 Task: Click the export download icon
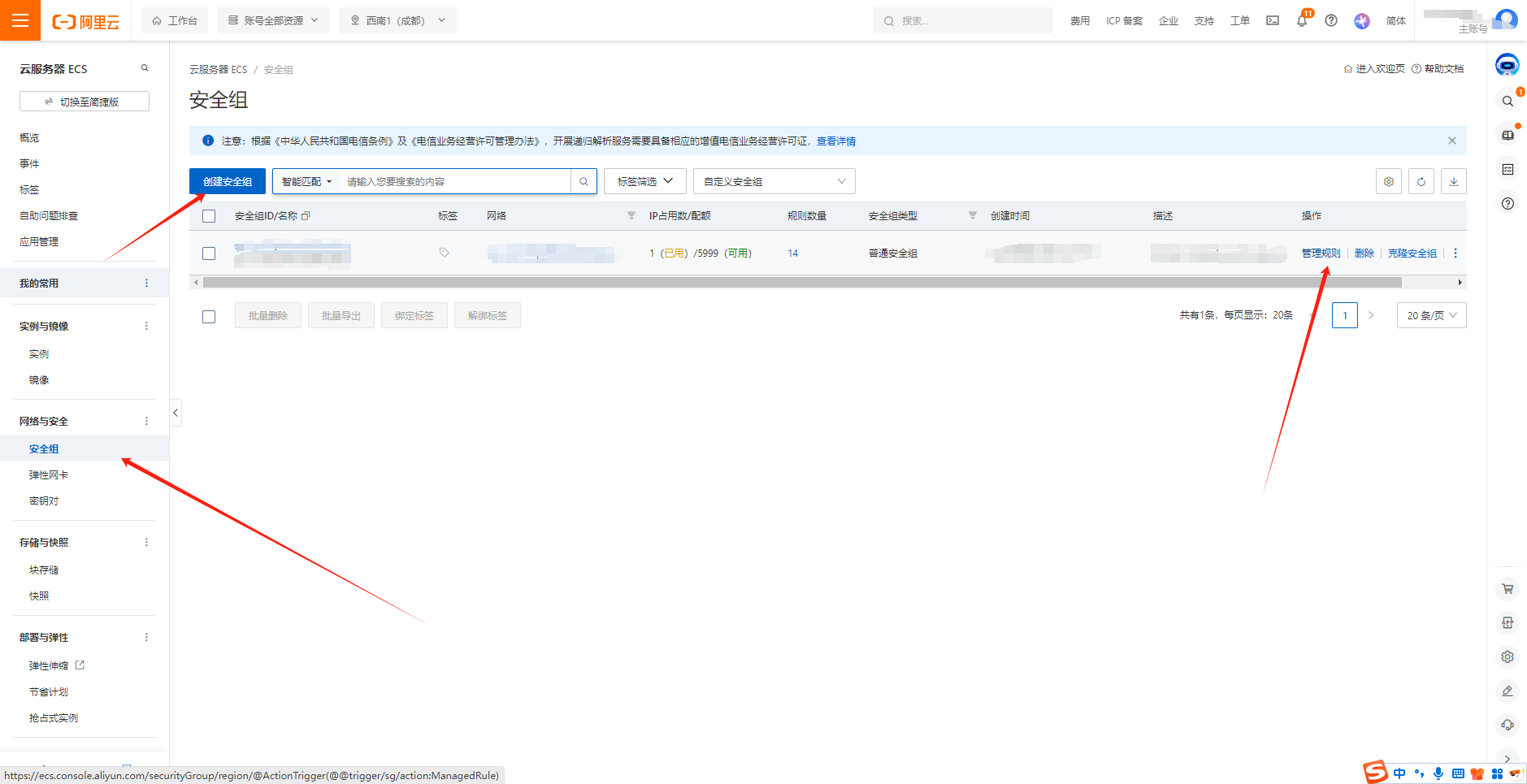(x=1454, y=182)
